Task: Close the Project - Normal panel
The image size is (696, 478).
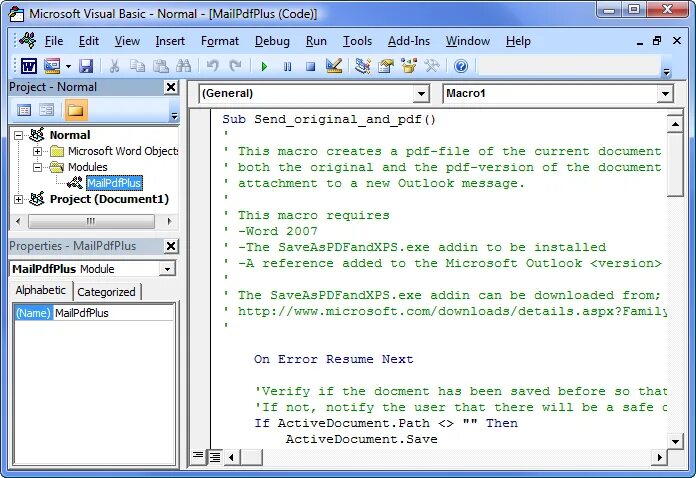Action: (171, 87)
